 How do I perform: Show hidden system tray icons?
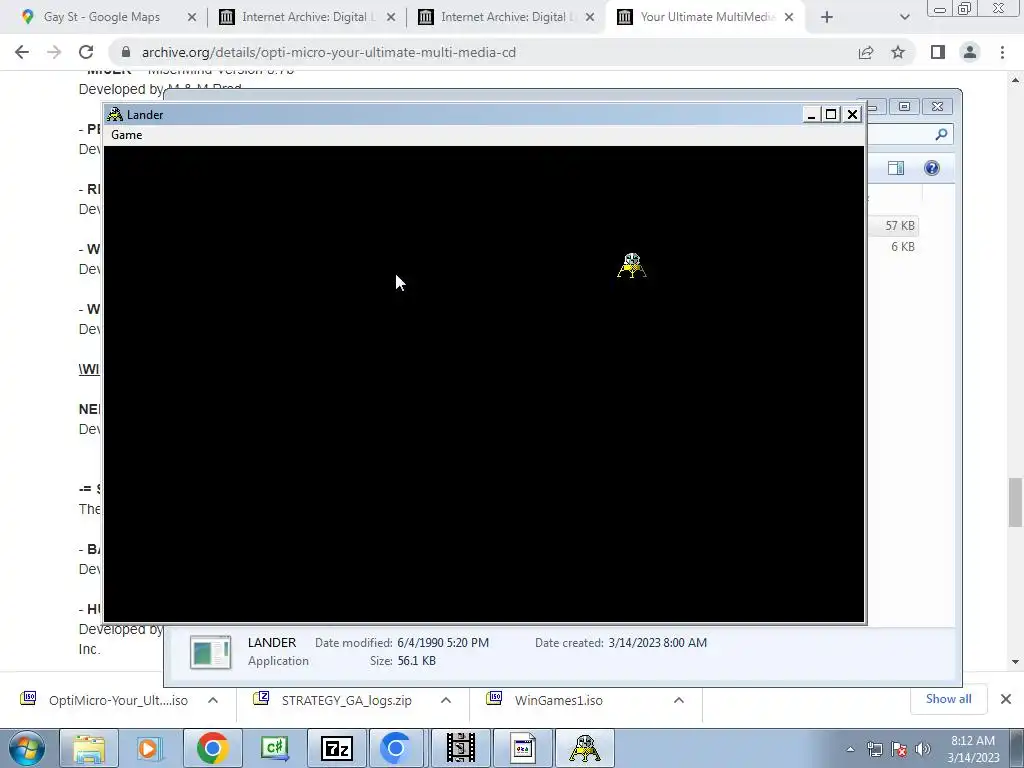[x=850, y=749]
